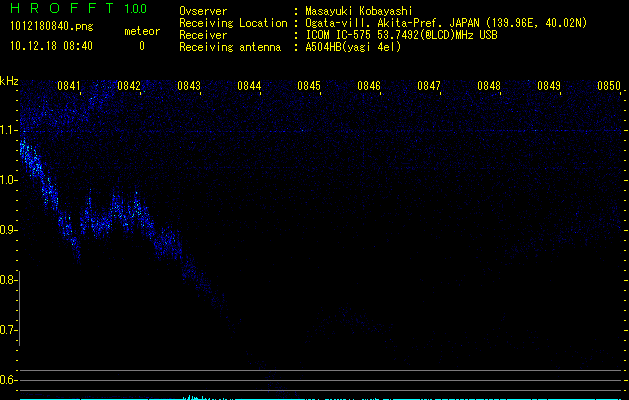
Task: Click the cyan signal-level trace at the bottom
Action: click(x=321, y=398)
